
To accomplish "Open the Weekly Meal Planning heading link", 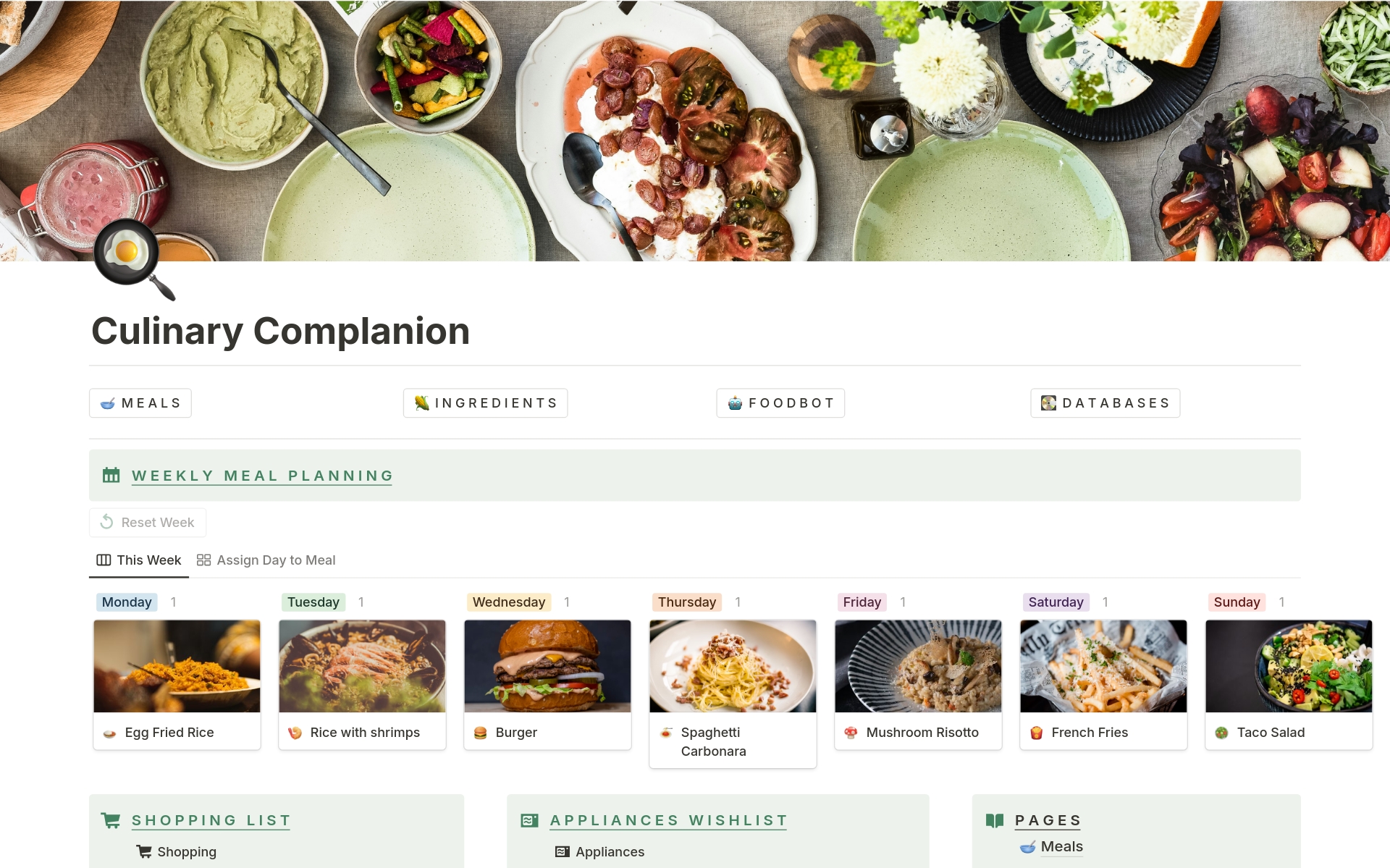I will [x=262, y=476].
